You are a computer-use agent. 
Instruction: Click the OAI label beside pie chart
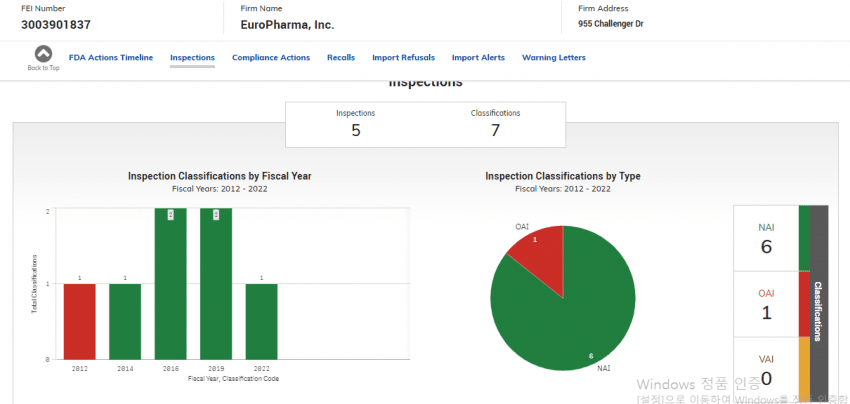521,227
